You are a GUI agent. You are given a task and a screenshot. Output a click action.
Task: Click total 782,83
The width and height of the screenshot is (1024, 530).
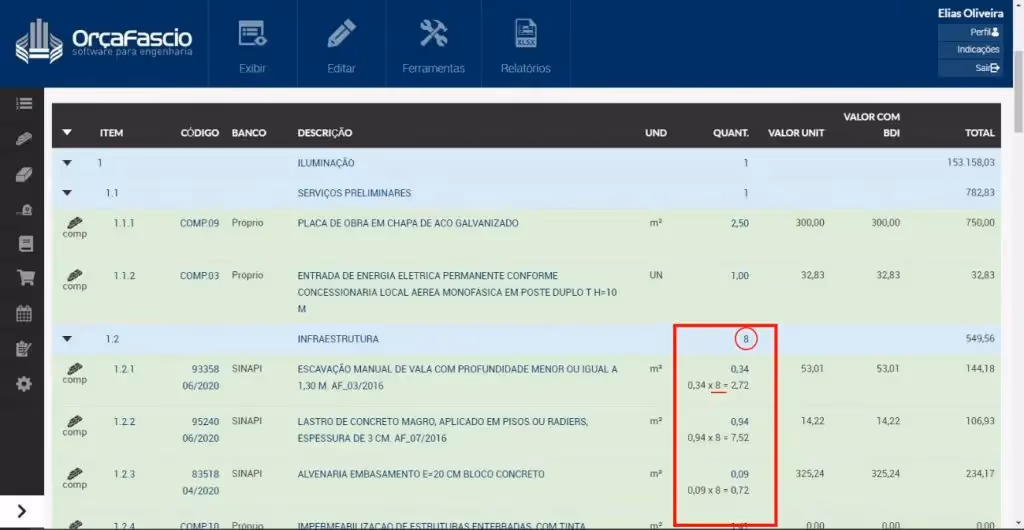point(981,193)
